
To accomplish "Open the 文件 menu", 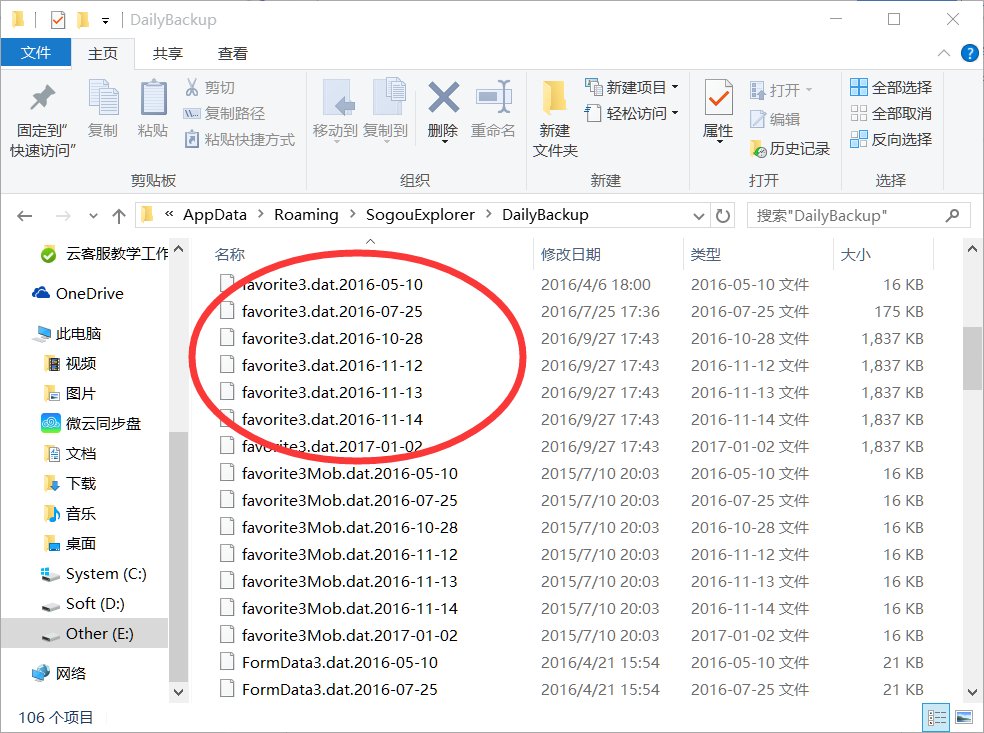I will pyautogui.click(x=36, y=53).
